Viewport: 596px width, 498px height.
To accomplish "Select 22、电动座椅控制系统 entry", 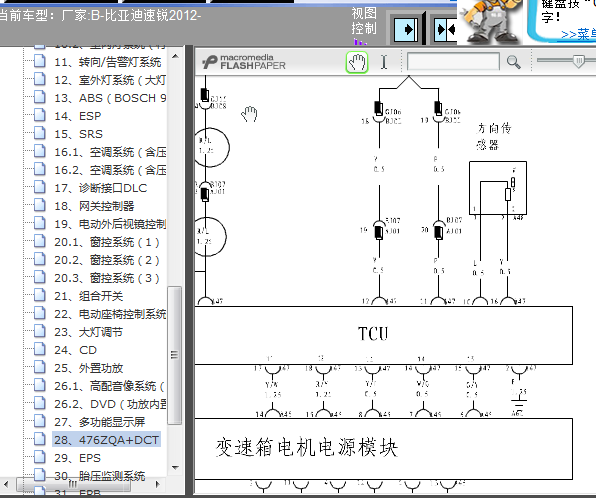I will (x=110, y=314).
